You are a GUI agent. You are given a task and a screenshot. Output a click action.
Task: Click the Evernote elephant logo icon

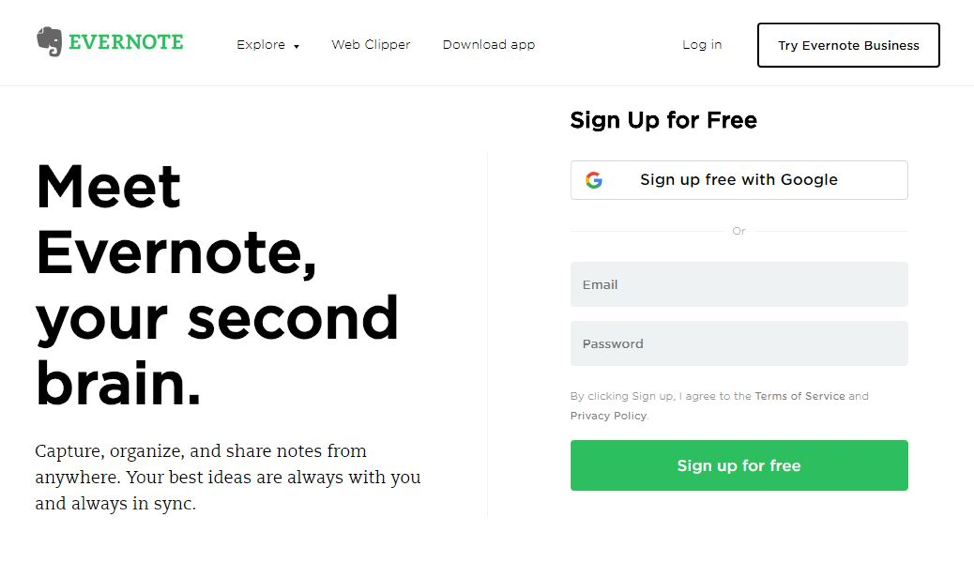point(49,42)
